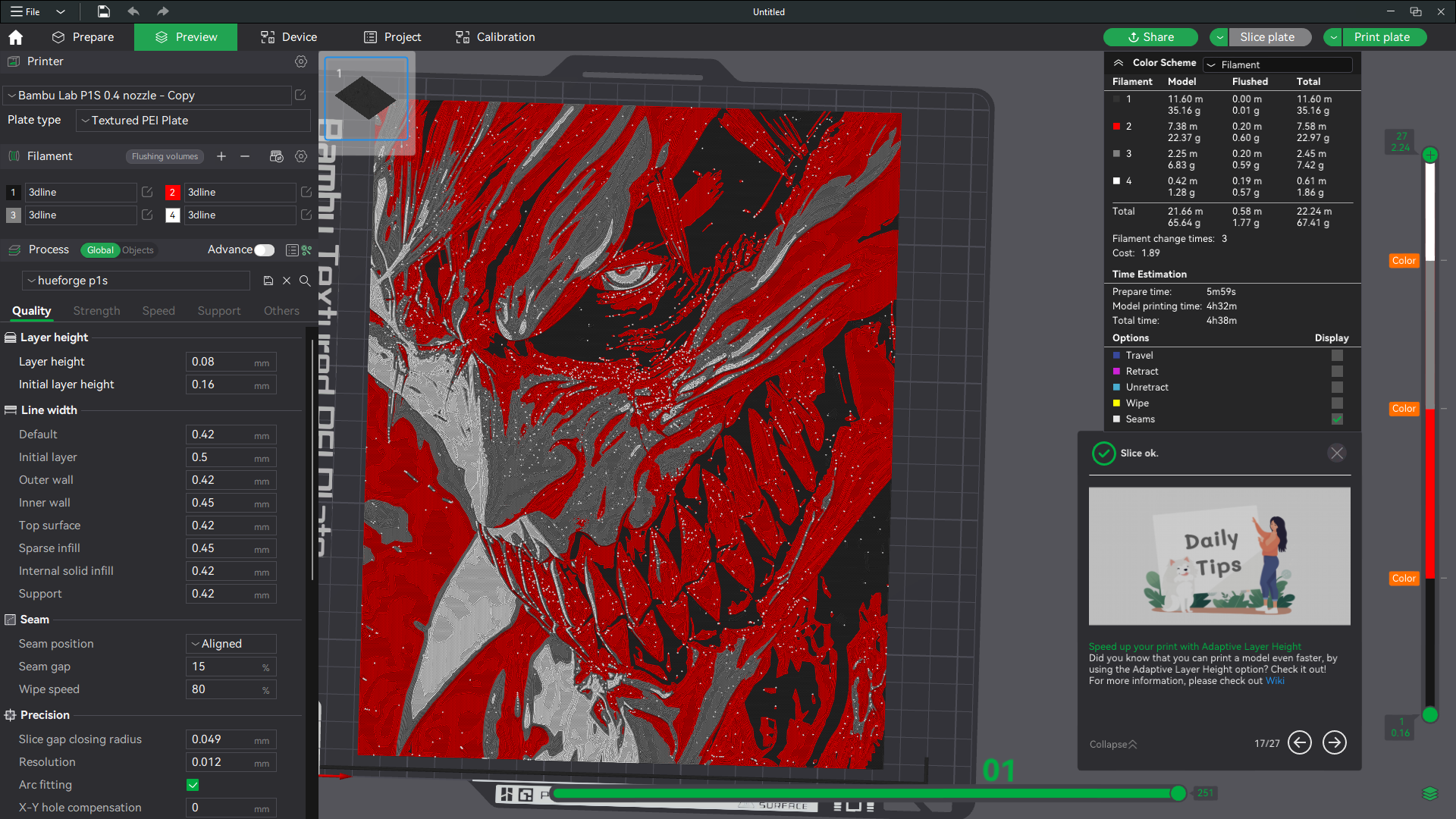Open the Print plate dropdown arrow
The image size is (1456, 819).
click(x=1333, y=37)
